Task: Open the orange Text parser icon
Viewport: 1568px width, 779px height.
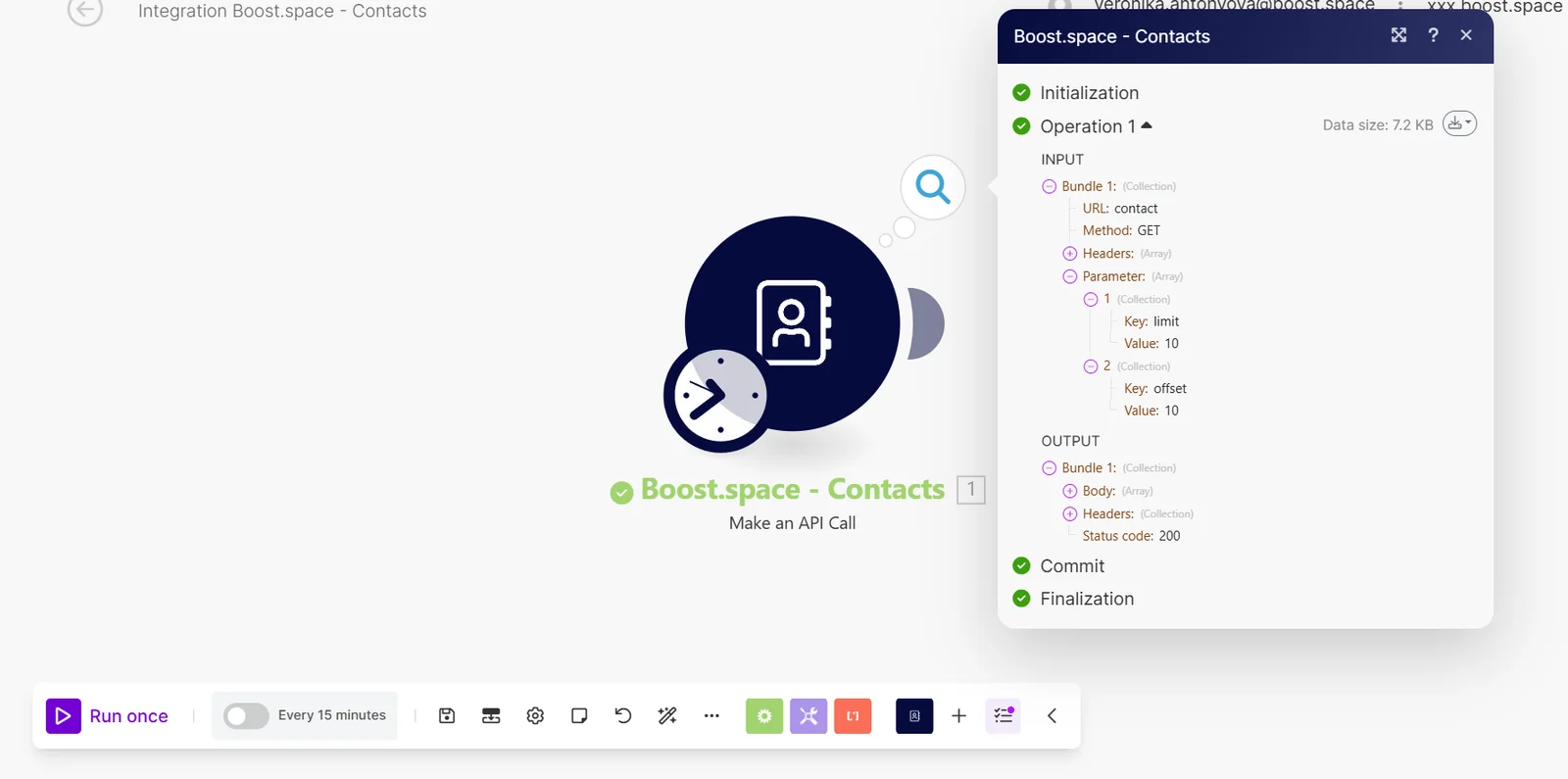Action: pyautogui.click(x=853, y=716)
